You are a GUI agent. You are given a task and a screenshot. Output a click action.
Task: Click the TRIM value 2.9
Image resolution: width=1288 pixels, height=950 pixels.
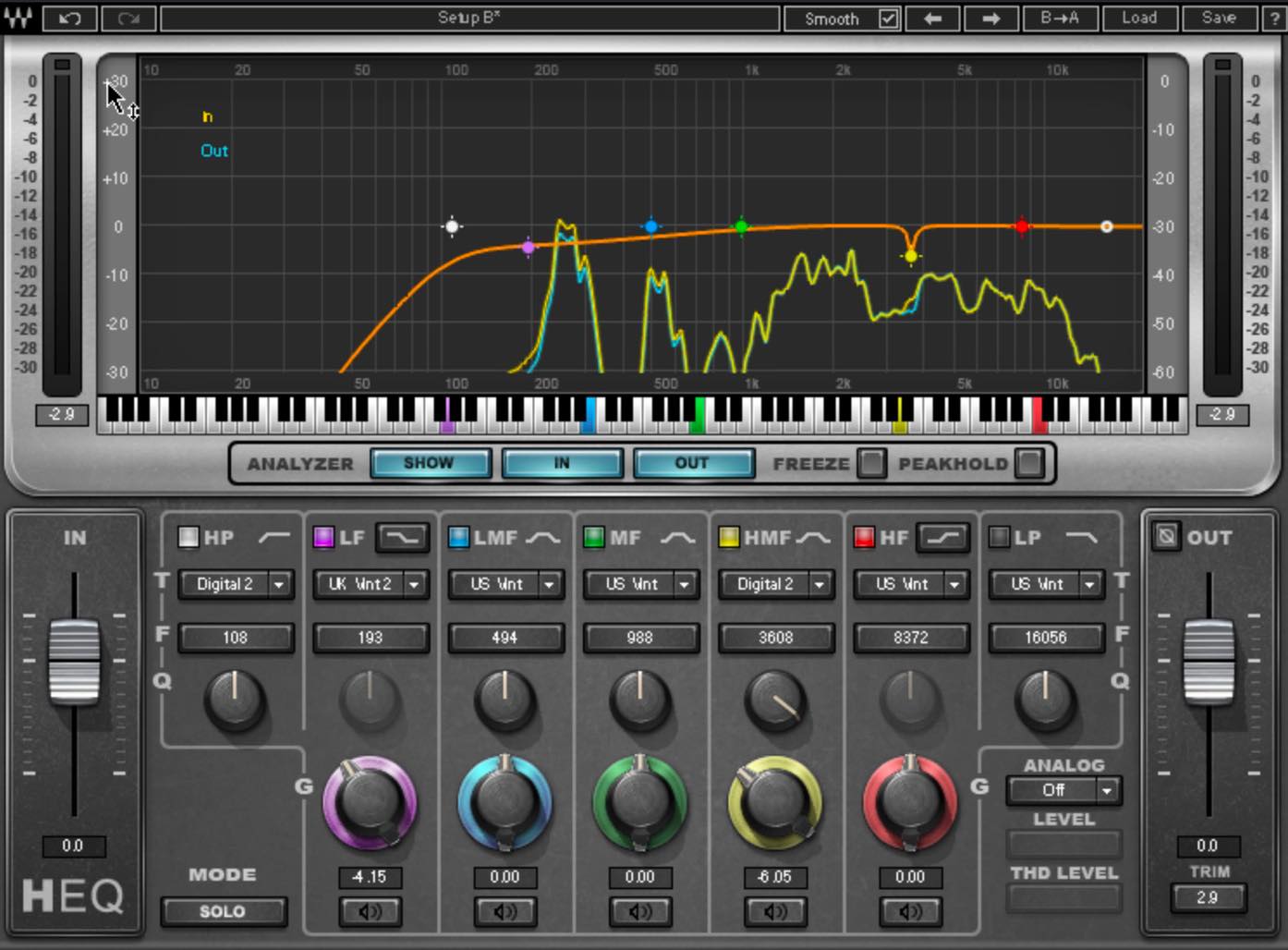tap(1208, 897)
